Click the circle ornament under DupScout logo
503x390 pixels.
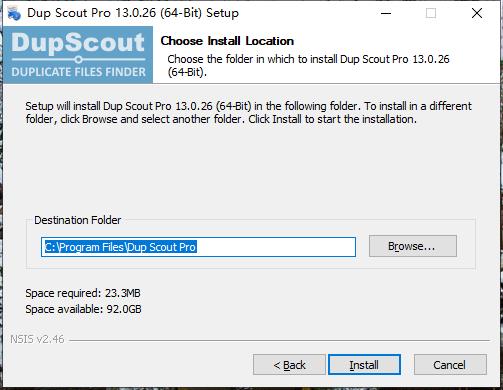coord(79,60)
